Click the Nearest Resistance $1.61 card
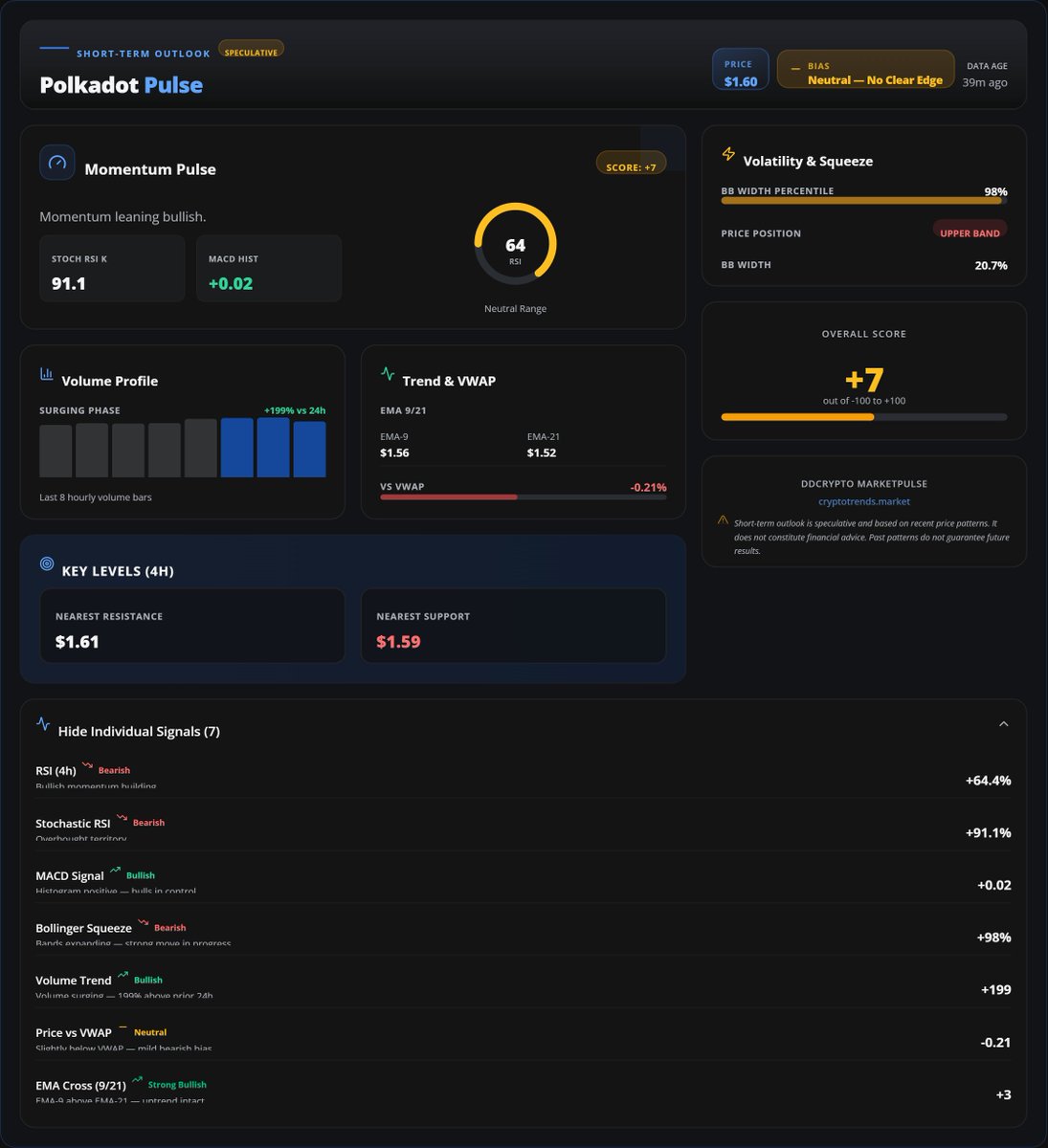This screenshot has width=1048, height=1148. (x=192, y=626)
